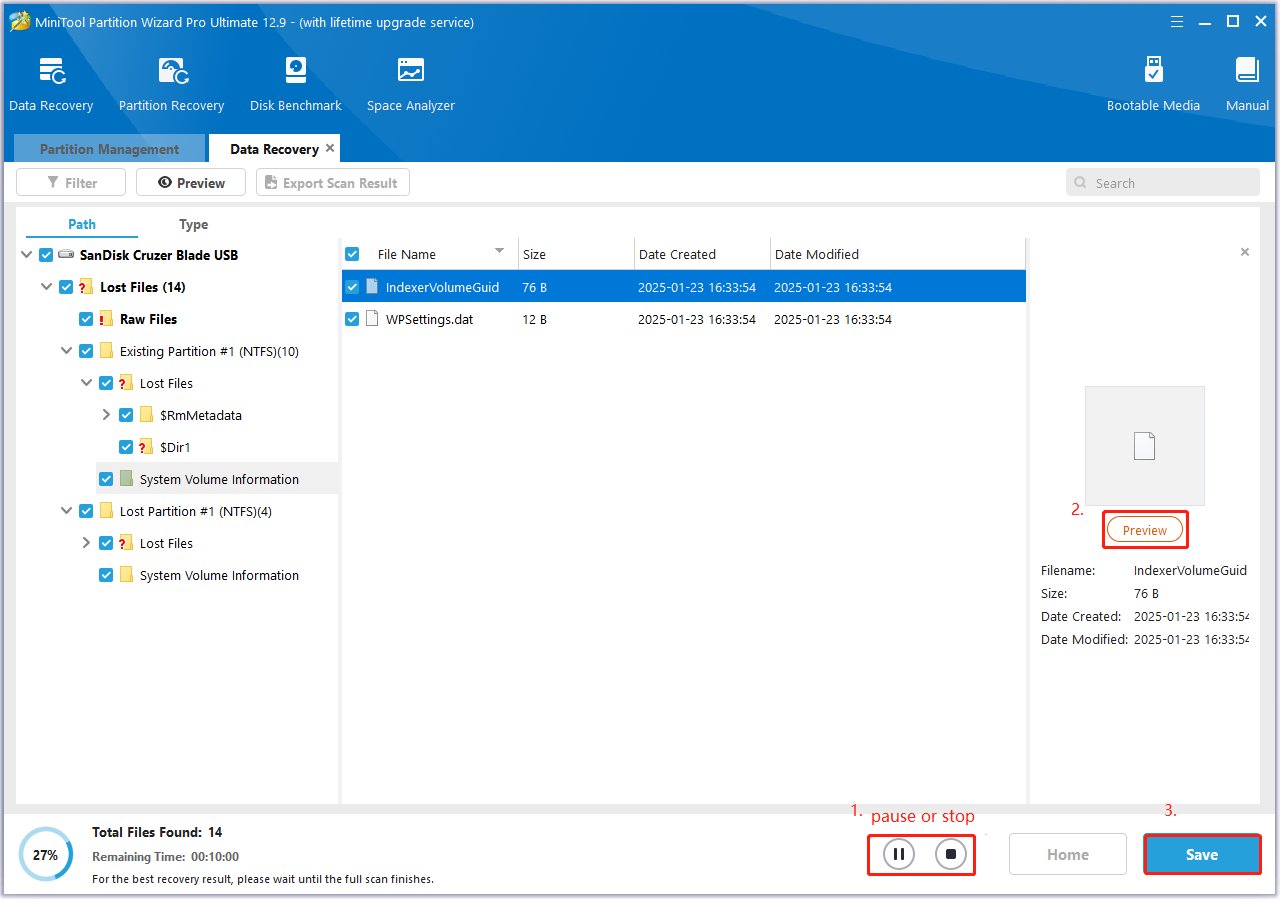Image resolution: width=1280 pixels, height=903 pixels.
Task: Click the 27% scan progress circle
Action: coord(45,855)
